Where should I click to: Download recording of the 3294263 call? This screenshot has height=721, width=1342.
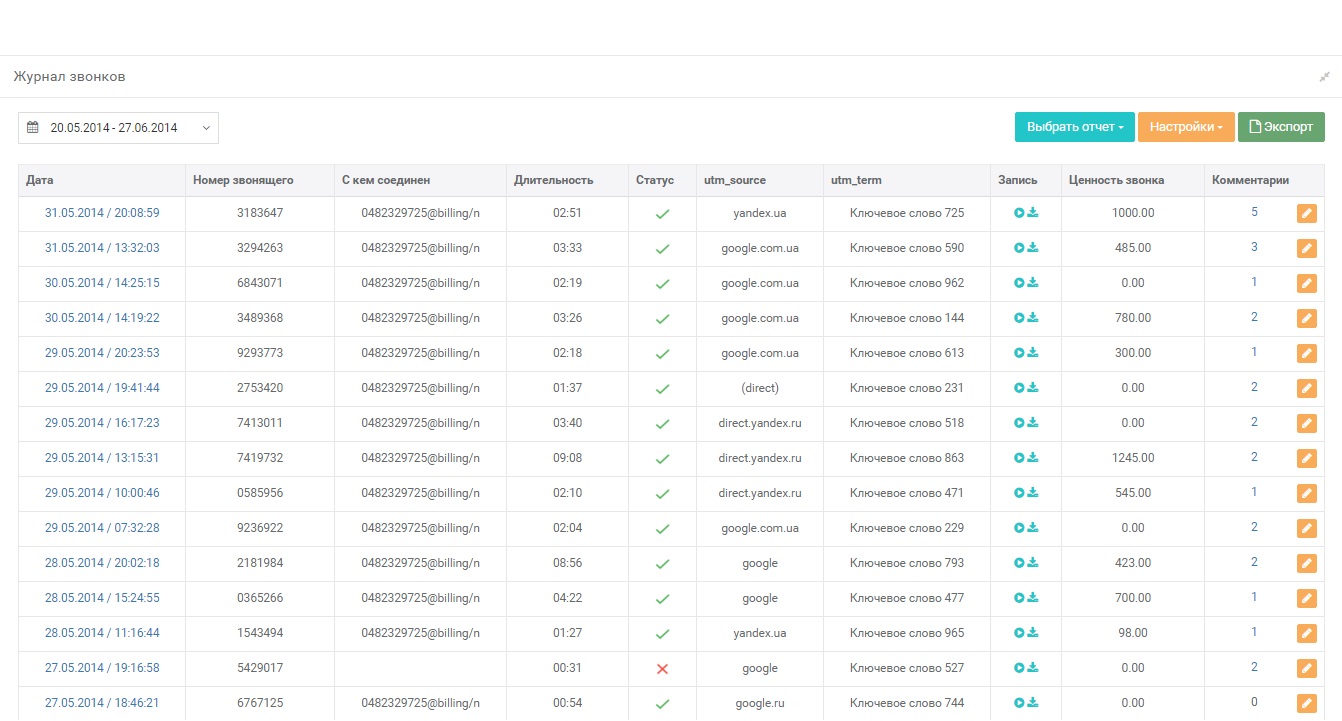(x=1033, y=248)
